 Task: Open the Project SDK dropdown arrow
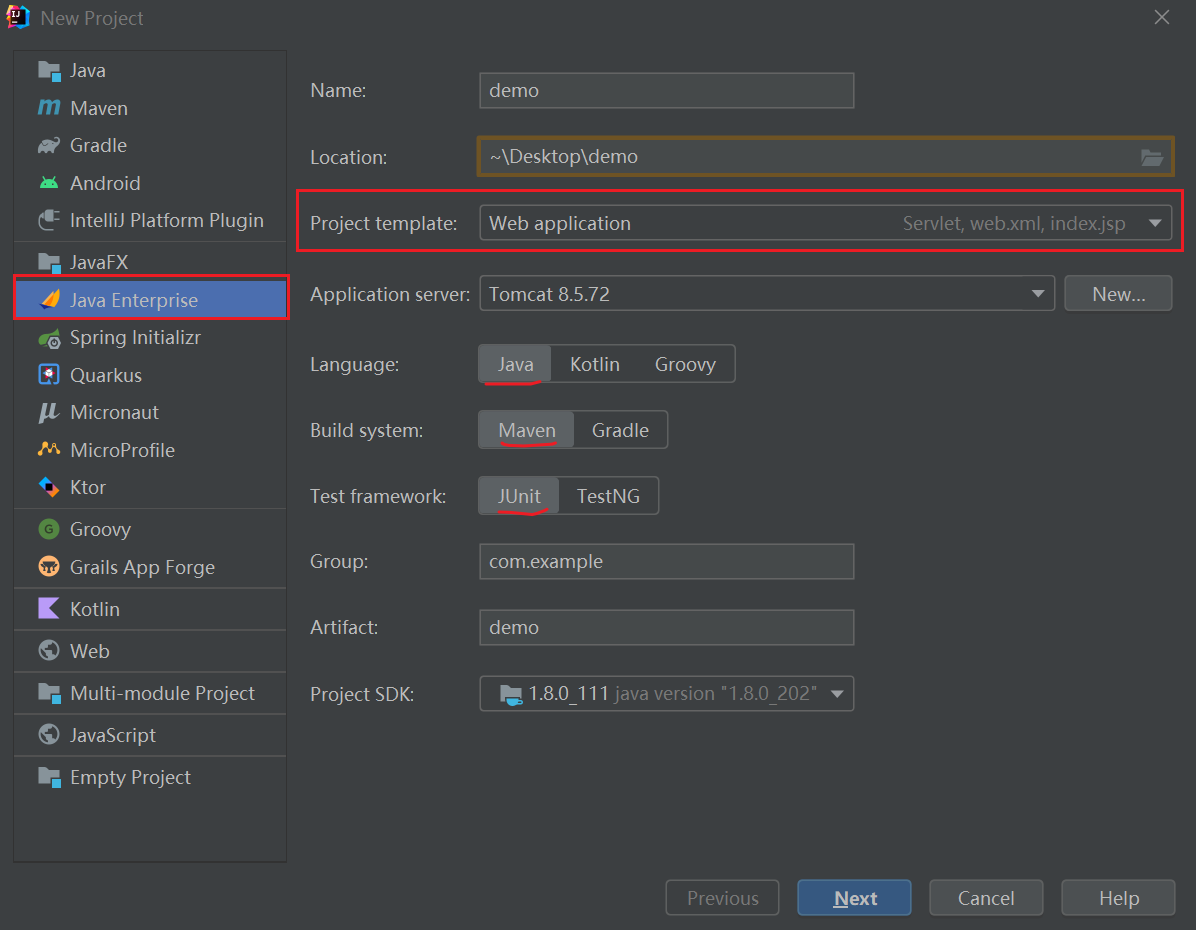coord(837,694)
